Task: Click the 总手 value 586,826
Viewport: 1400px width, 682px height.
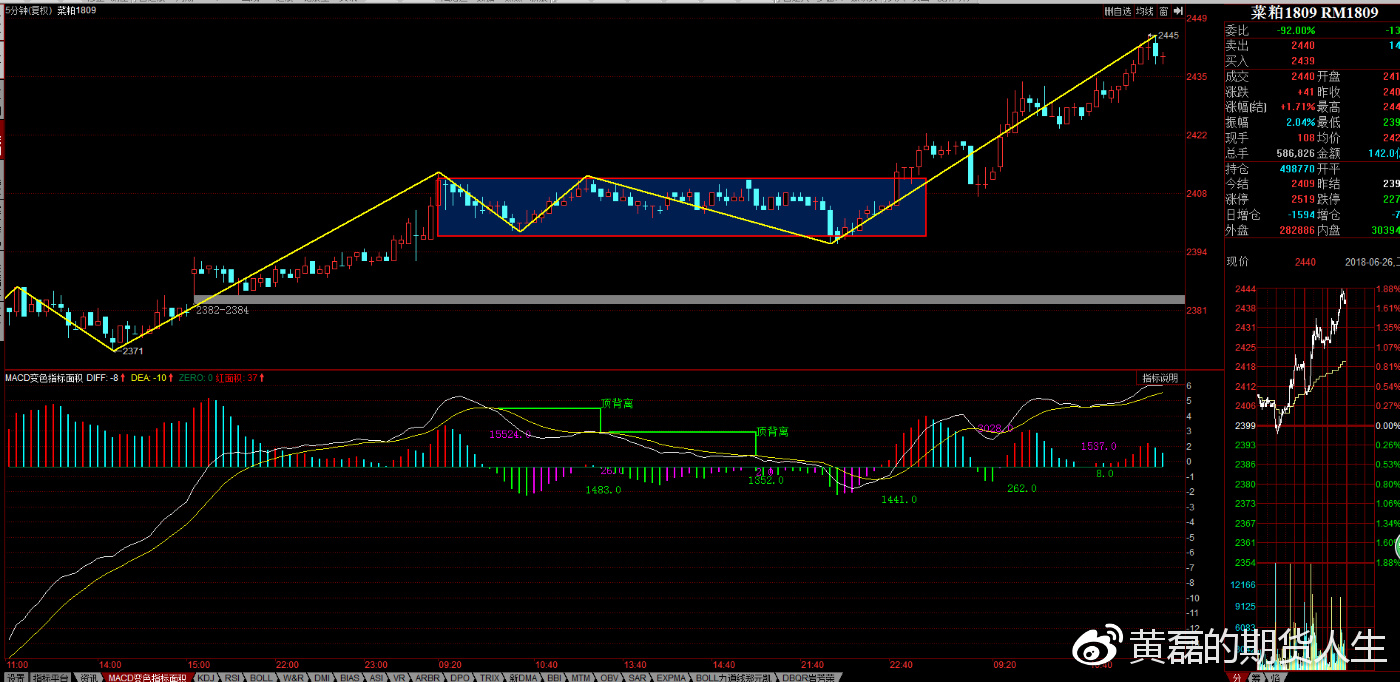Action: click(x=1295, y=153)
